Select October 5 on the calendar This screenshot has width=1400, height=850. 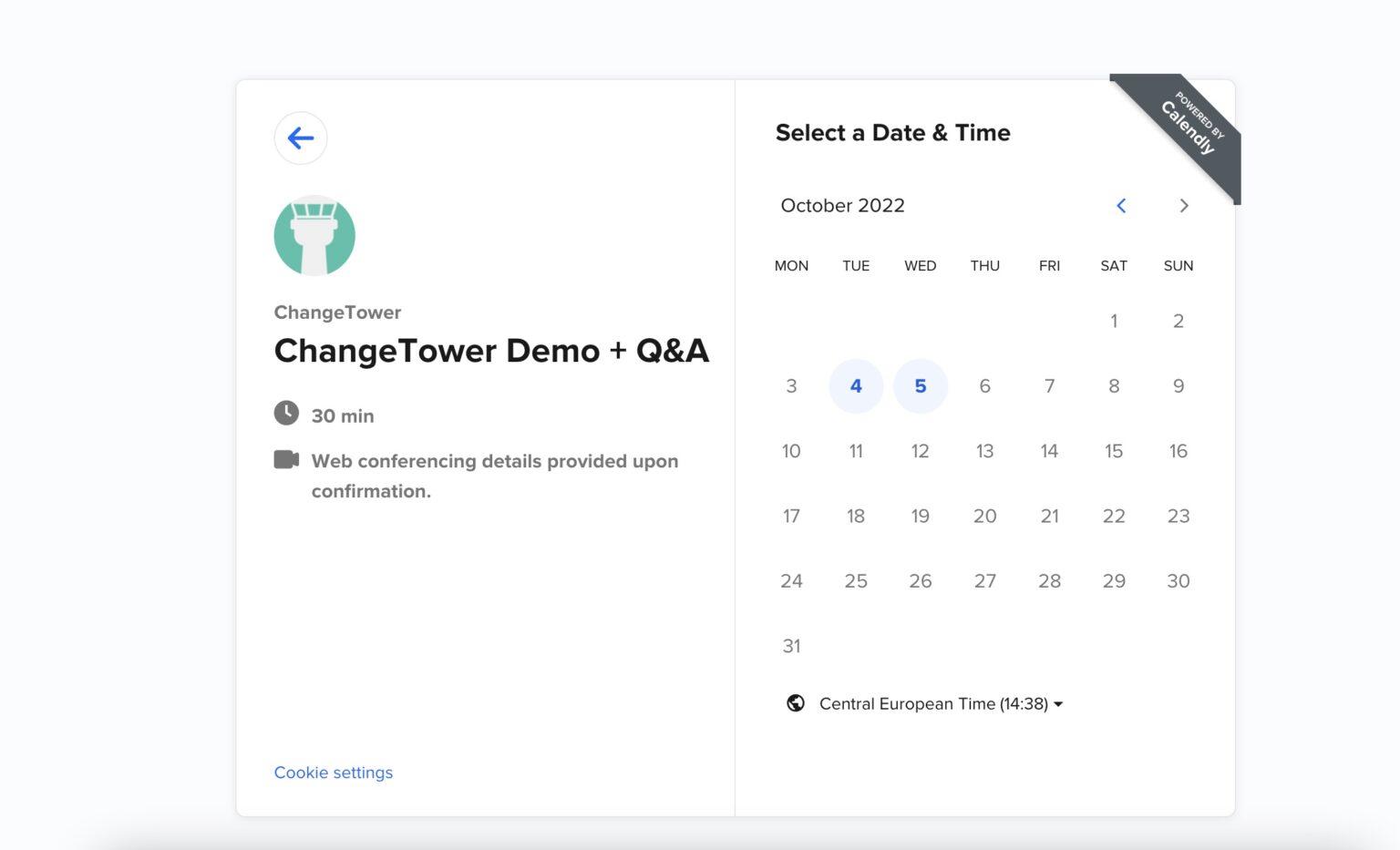921,385
